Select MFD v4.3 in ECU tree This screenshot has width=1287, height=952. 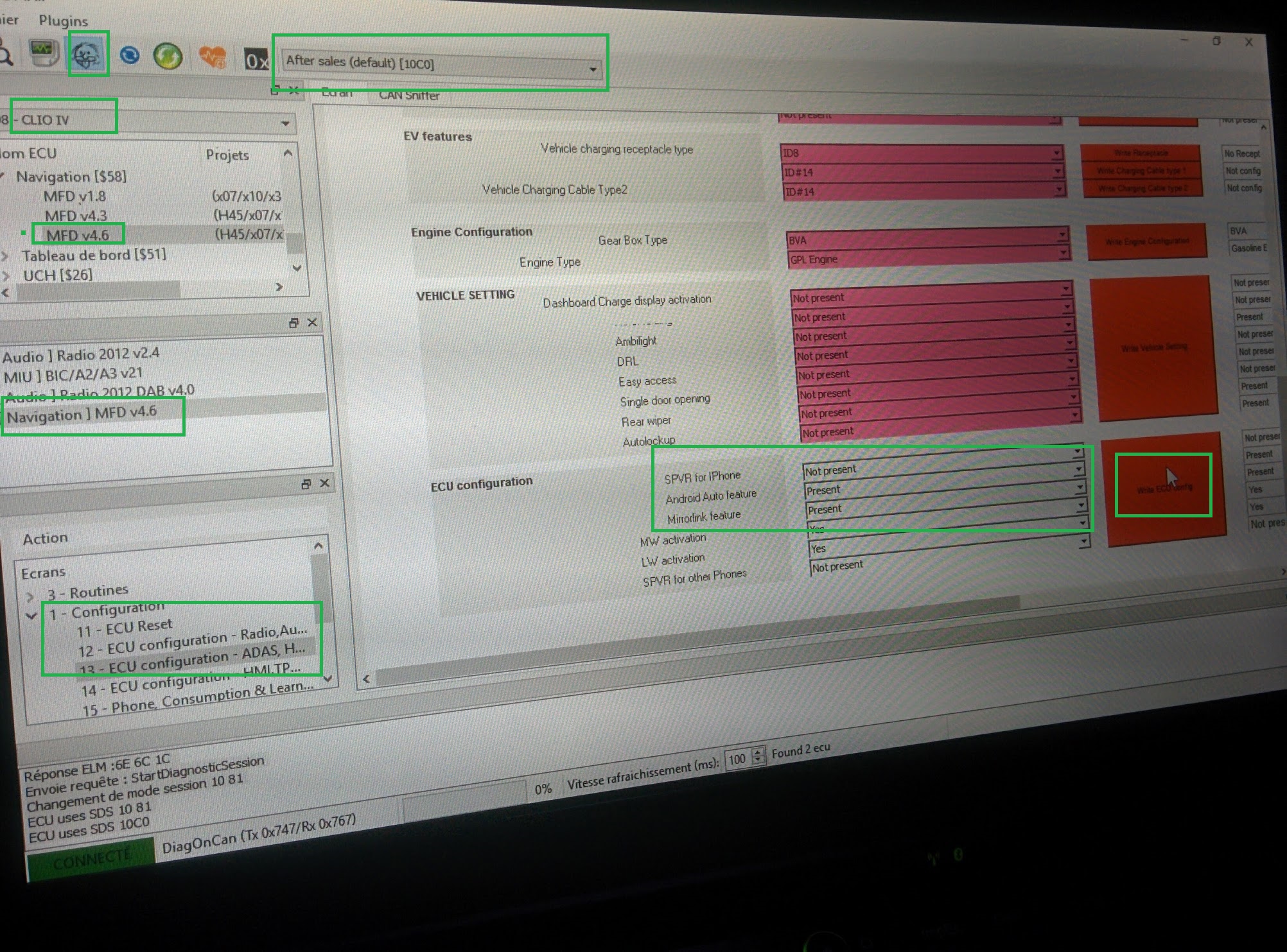pyautogui.click(x=76, y=216)
